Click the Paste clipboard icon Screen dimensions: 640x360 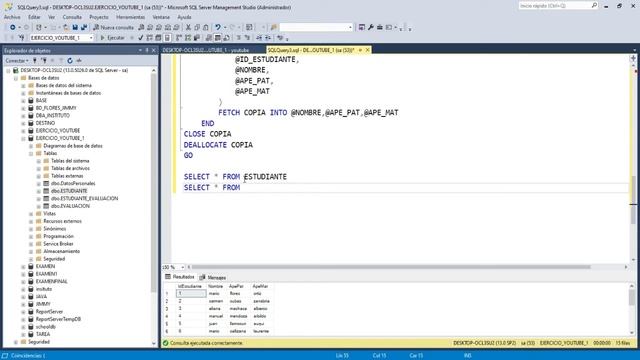point(206,27)
